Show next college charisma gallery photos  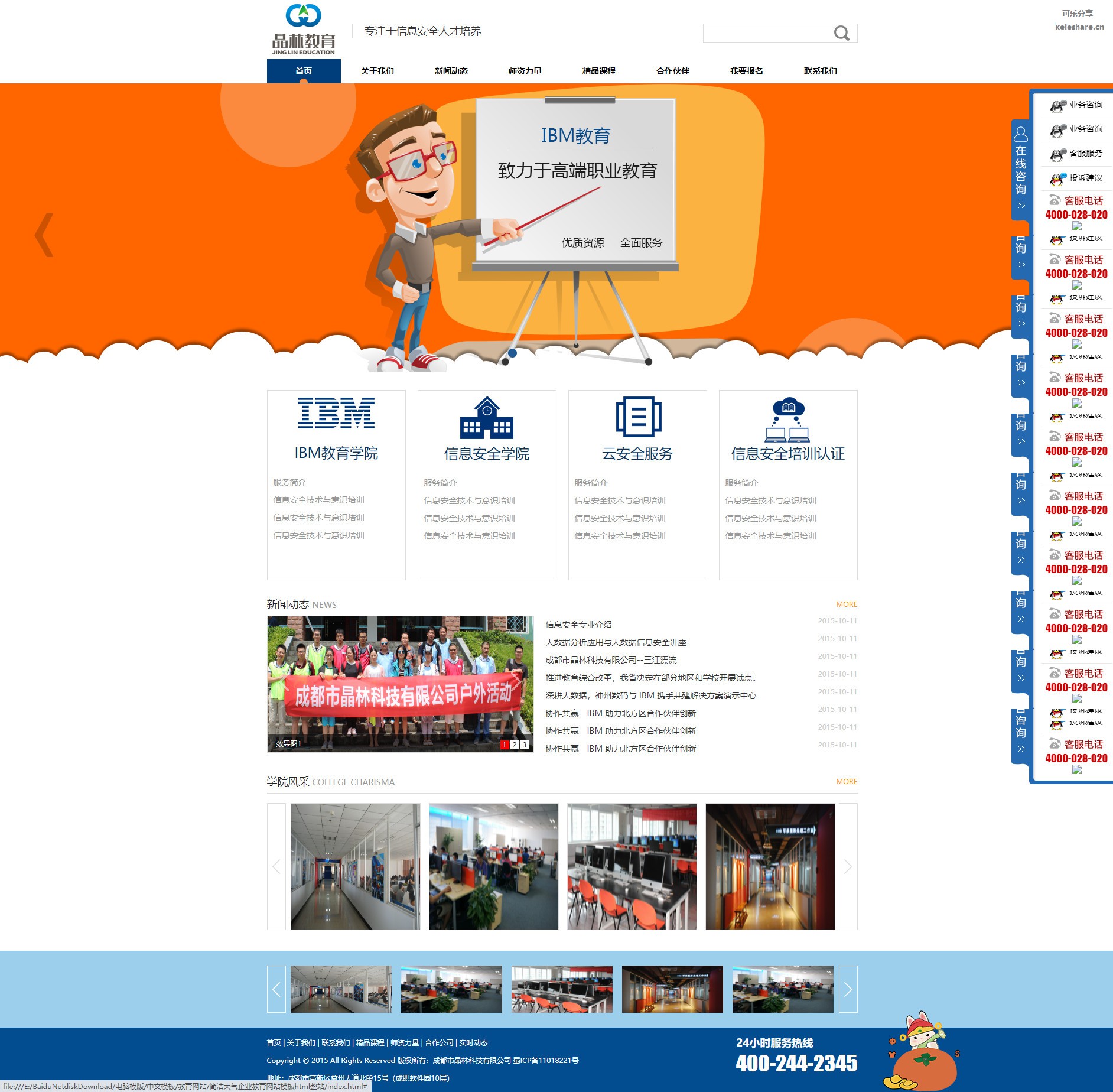click(848, 866)
